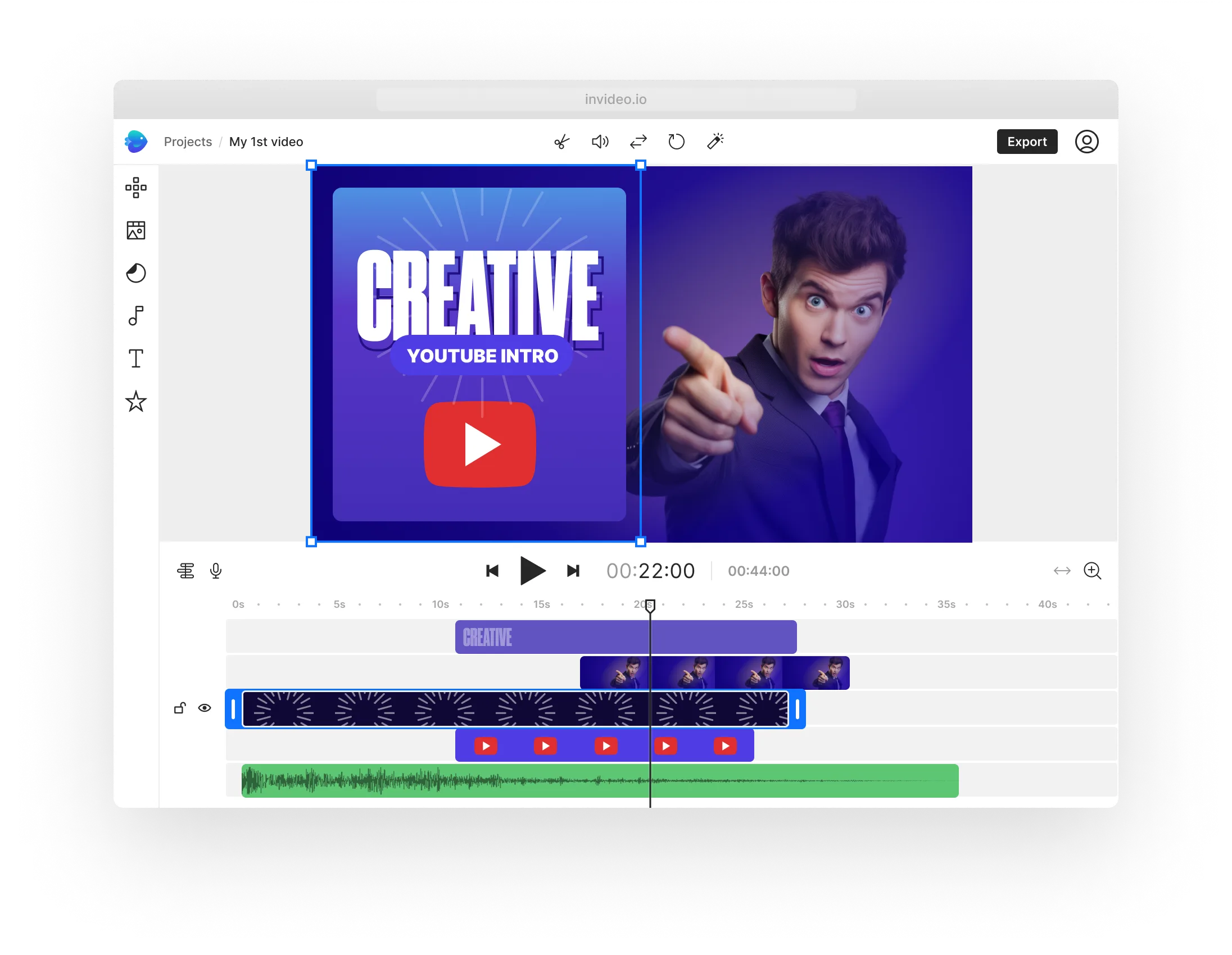
Task: Click the top-left resize handle on canvas
Action: [311, 165]
